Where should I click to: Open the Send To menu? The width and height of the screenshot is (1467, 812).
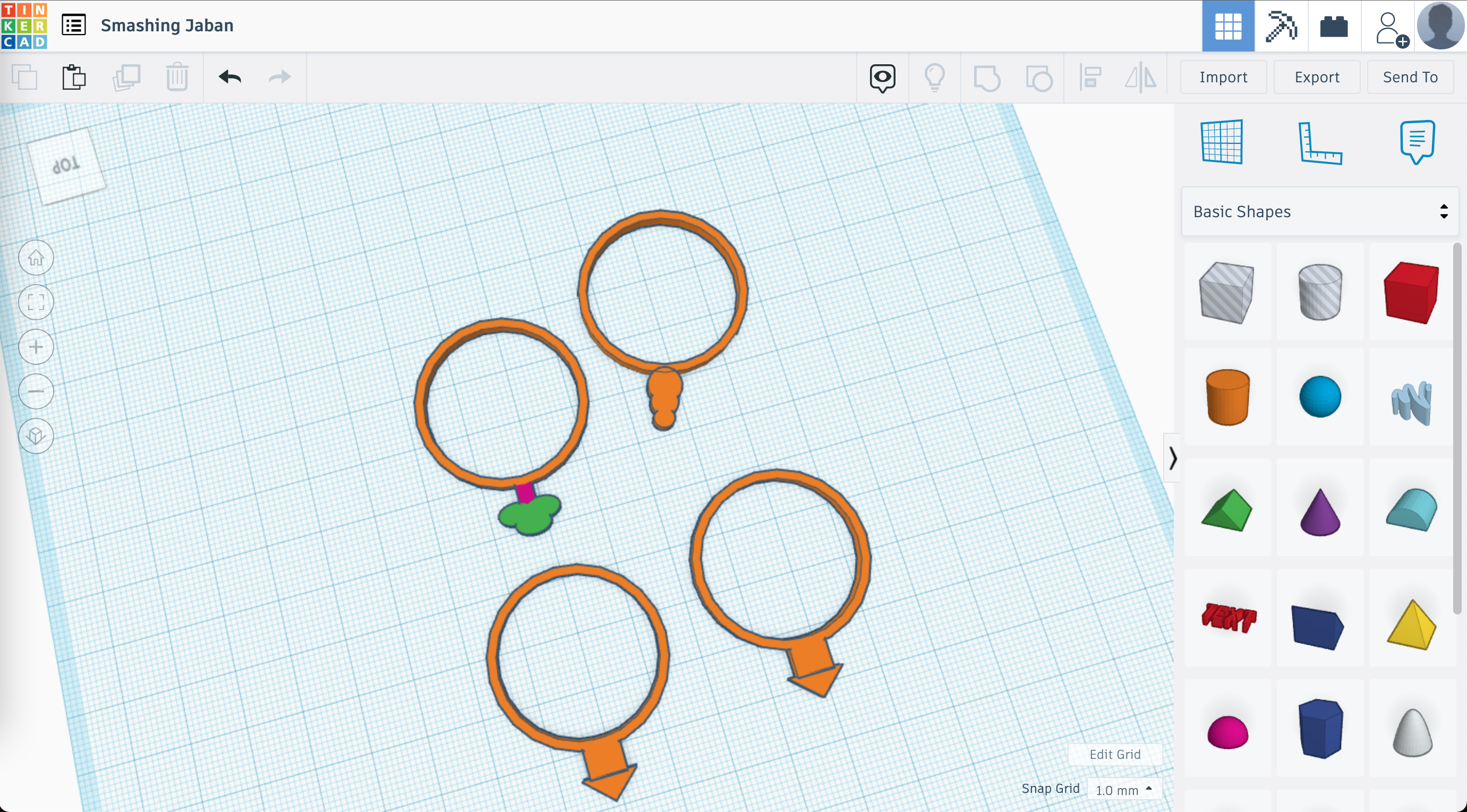[1409, 76]
